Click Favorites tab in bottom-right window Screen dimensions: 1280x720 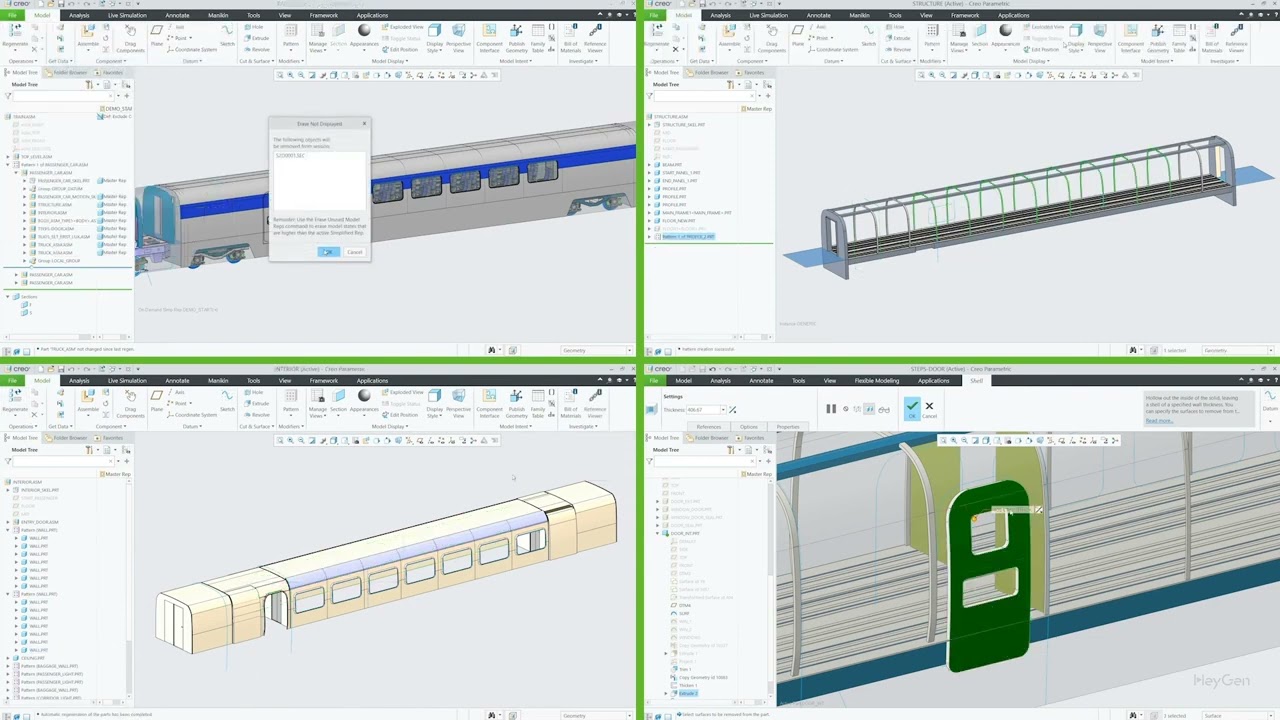(x=750, y=438)
